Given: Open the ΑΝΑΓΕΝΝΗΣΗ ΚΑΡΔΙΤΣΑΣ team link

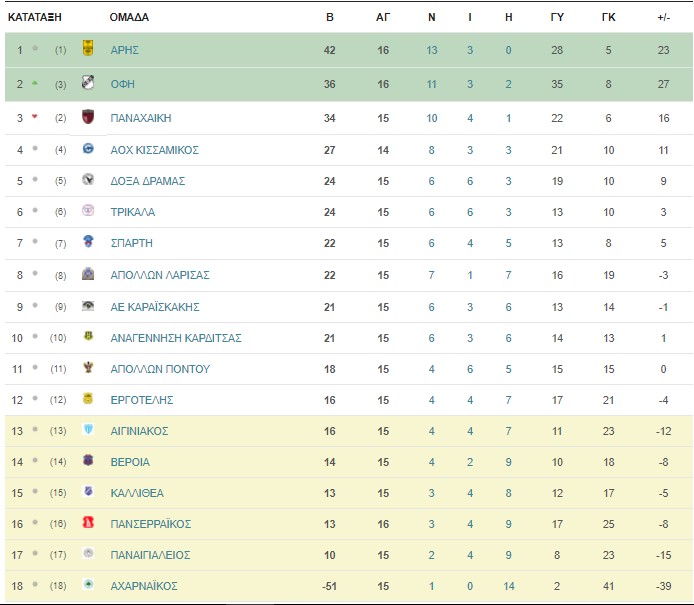Looking at the screenshot, I should (176, 339).
